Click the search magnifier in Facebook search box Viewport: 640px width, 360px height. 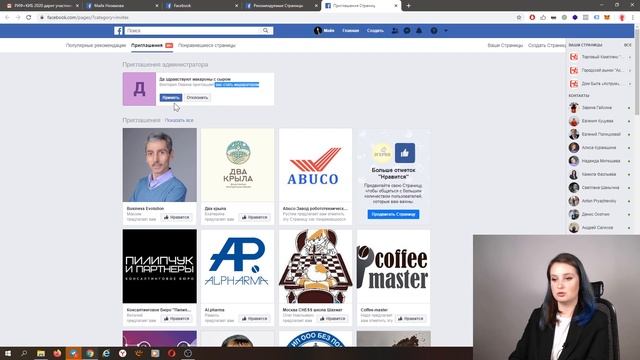coord(266,31)
